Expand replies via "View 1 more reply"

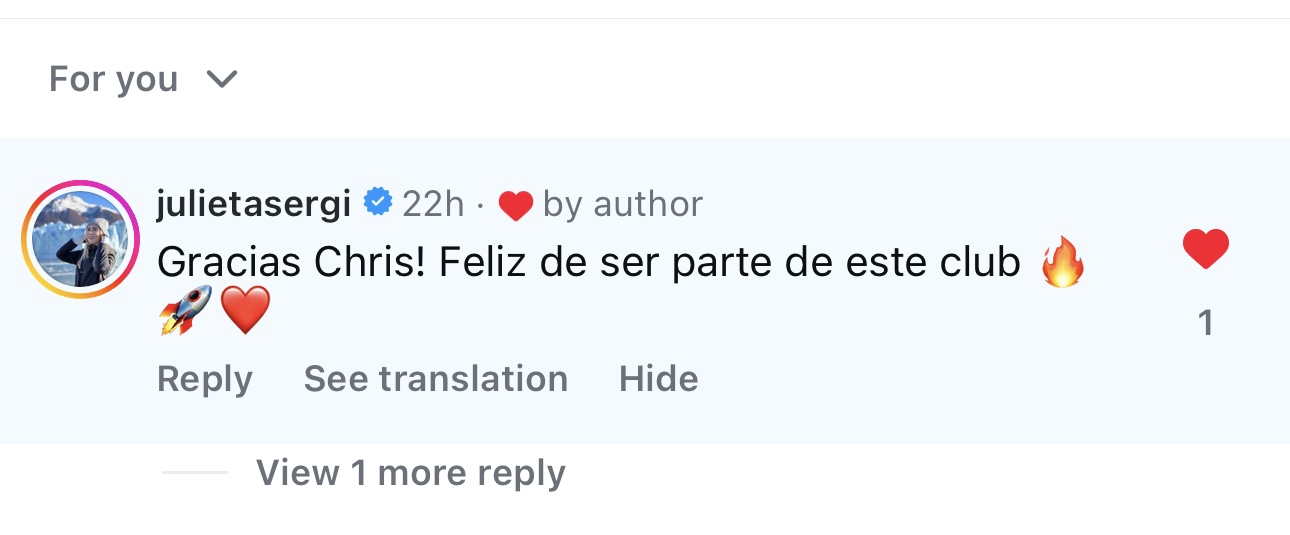click(x=410, y=473)
